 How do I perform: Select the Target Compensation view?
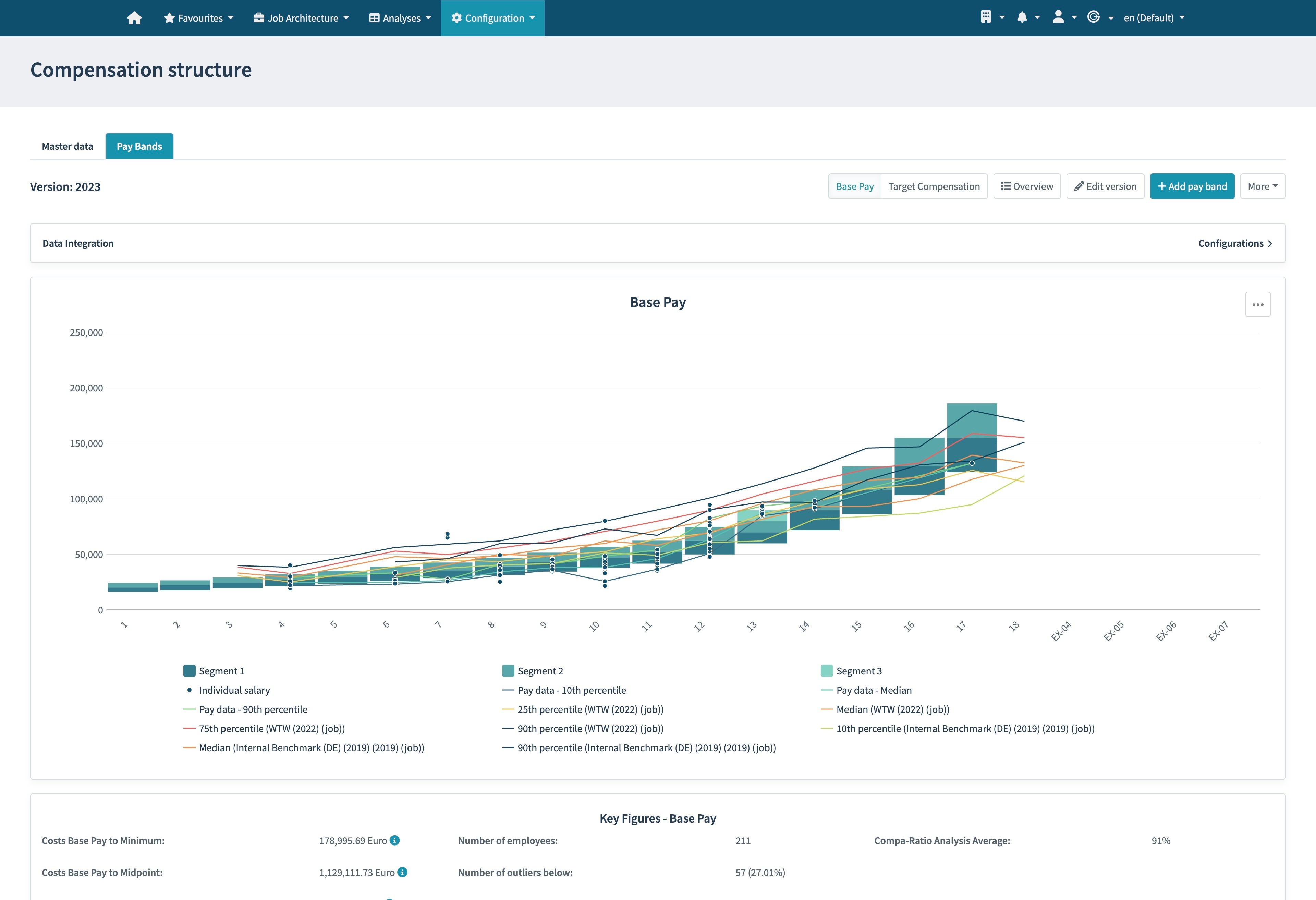pyautogui.click(x=934, y=186)
